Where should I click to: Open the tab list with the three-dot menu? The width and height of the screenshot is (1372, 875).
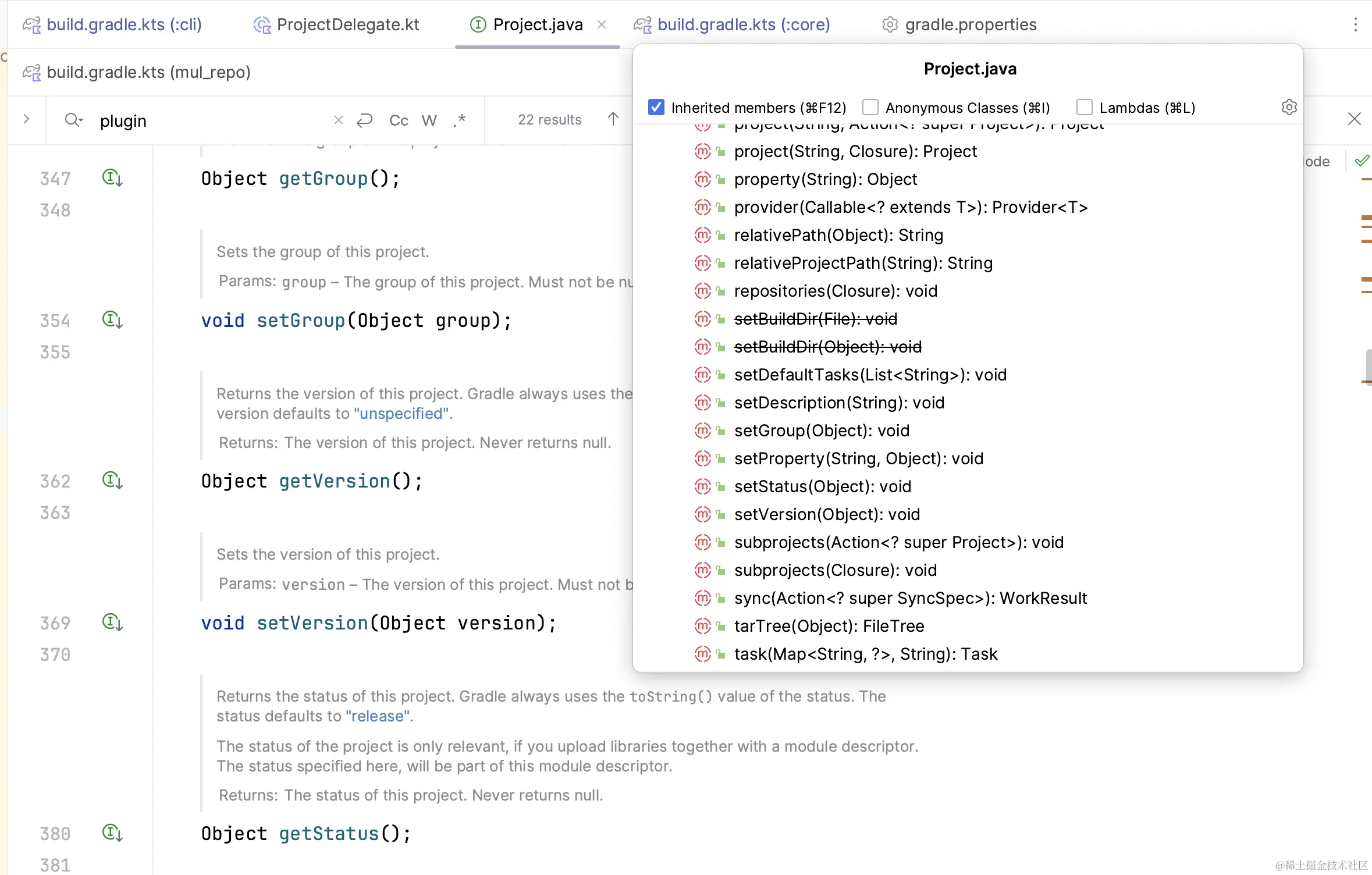1355,24
